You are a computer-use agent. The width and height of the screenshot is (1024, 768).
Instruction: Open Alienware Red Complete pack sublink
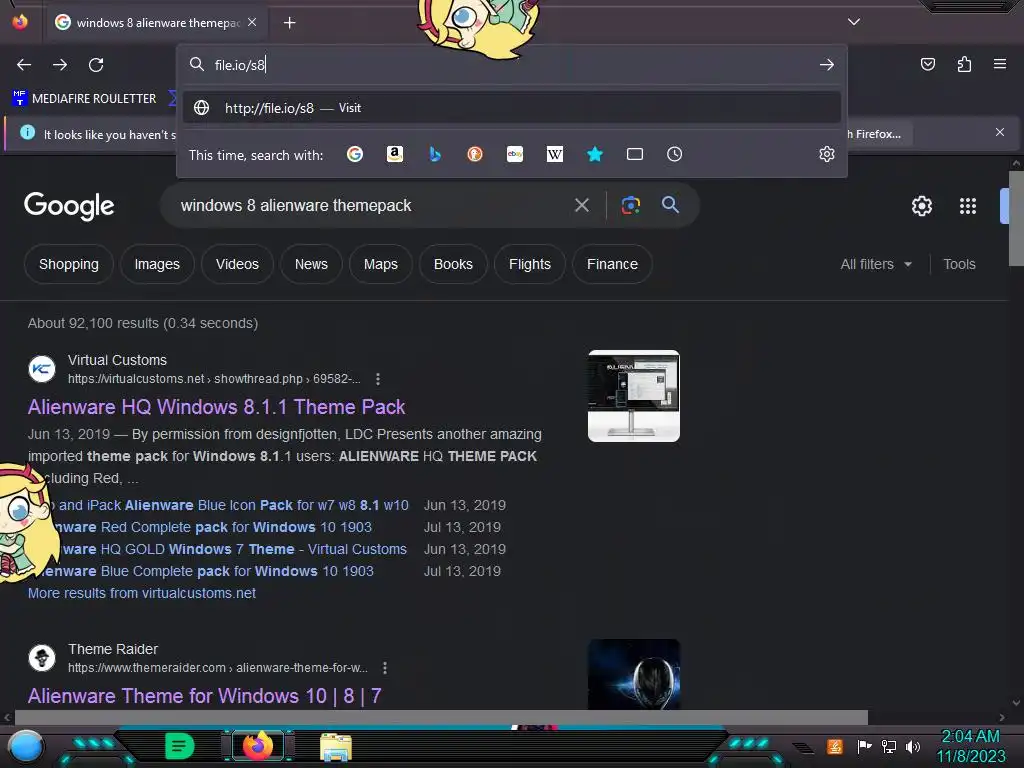coord(209,527)
